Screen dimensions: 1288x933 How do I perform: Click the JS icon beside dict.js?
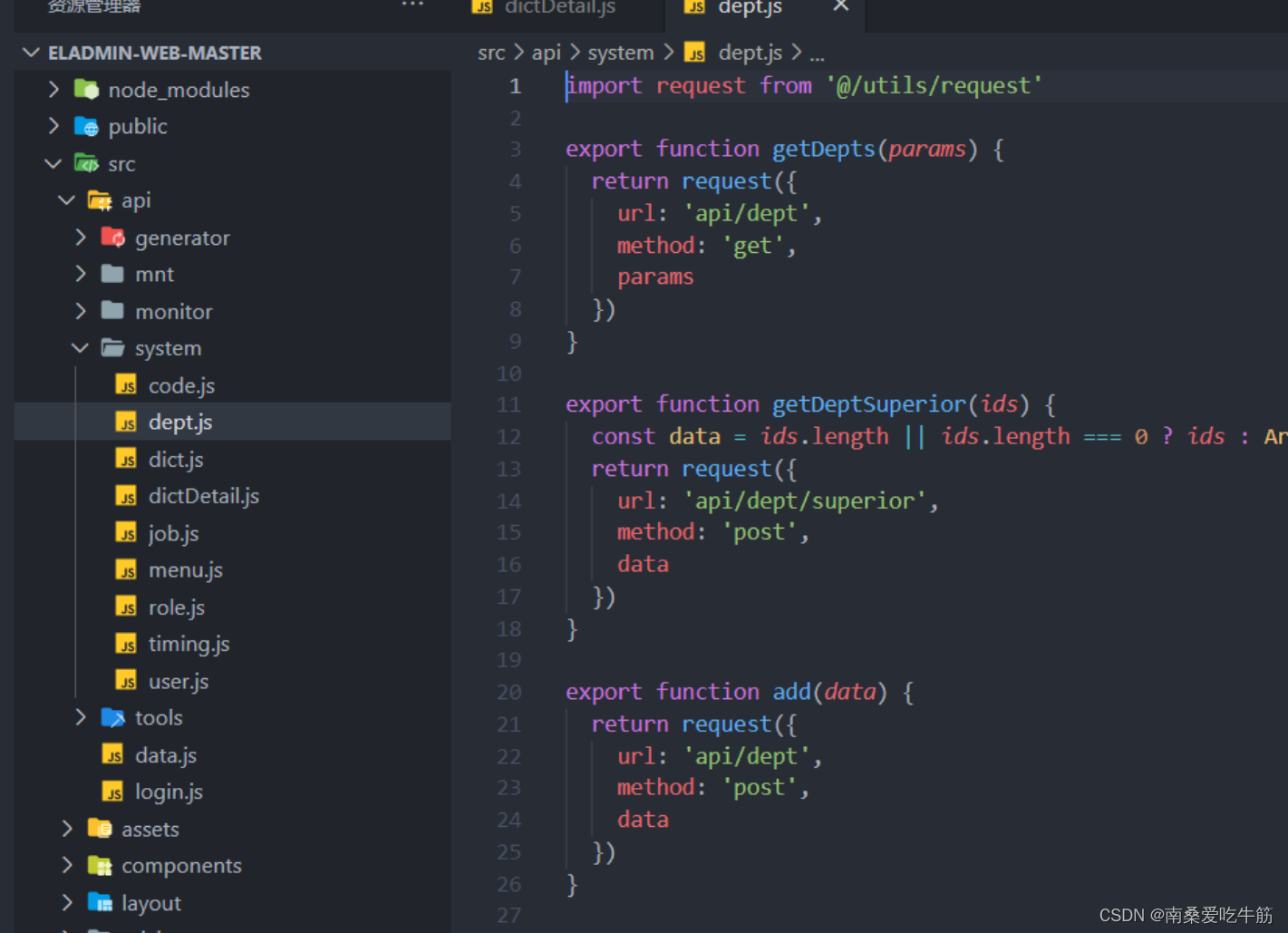click(x=126, y=459)
